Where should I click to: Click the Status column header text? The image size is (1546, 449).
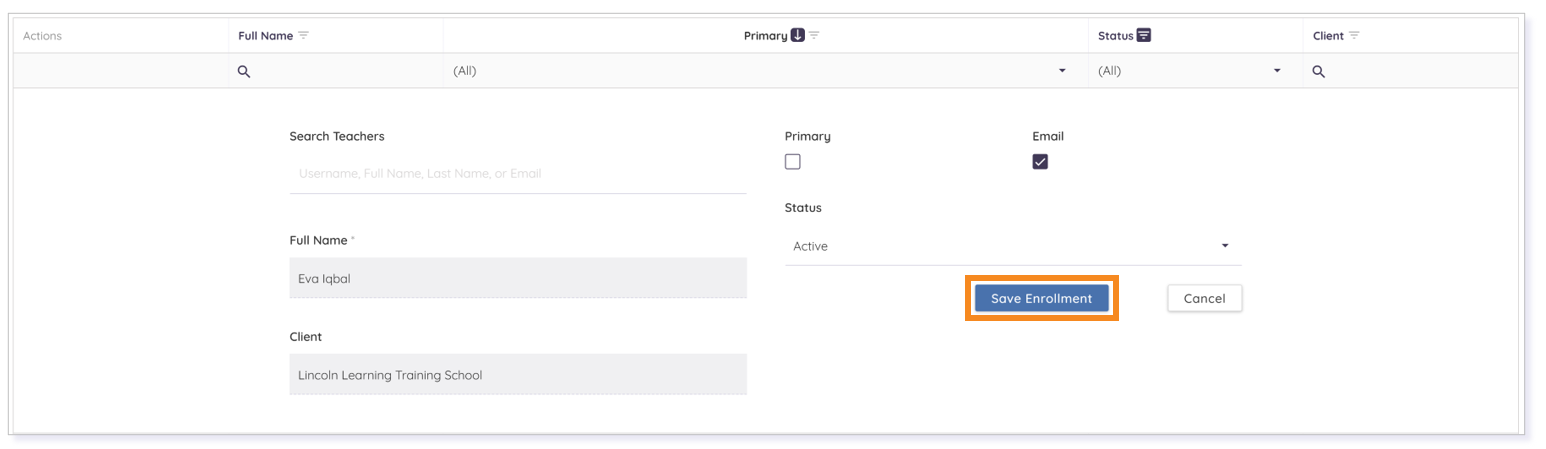click(x=1116, y=36)
